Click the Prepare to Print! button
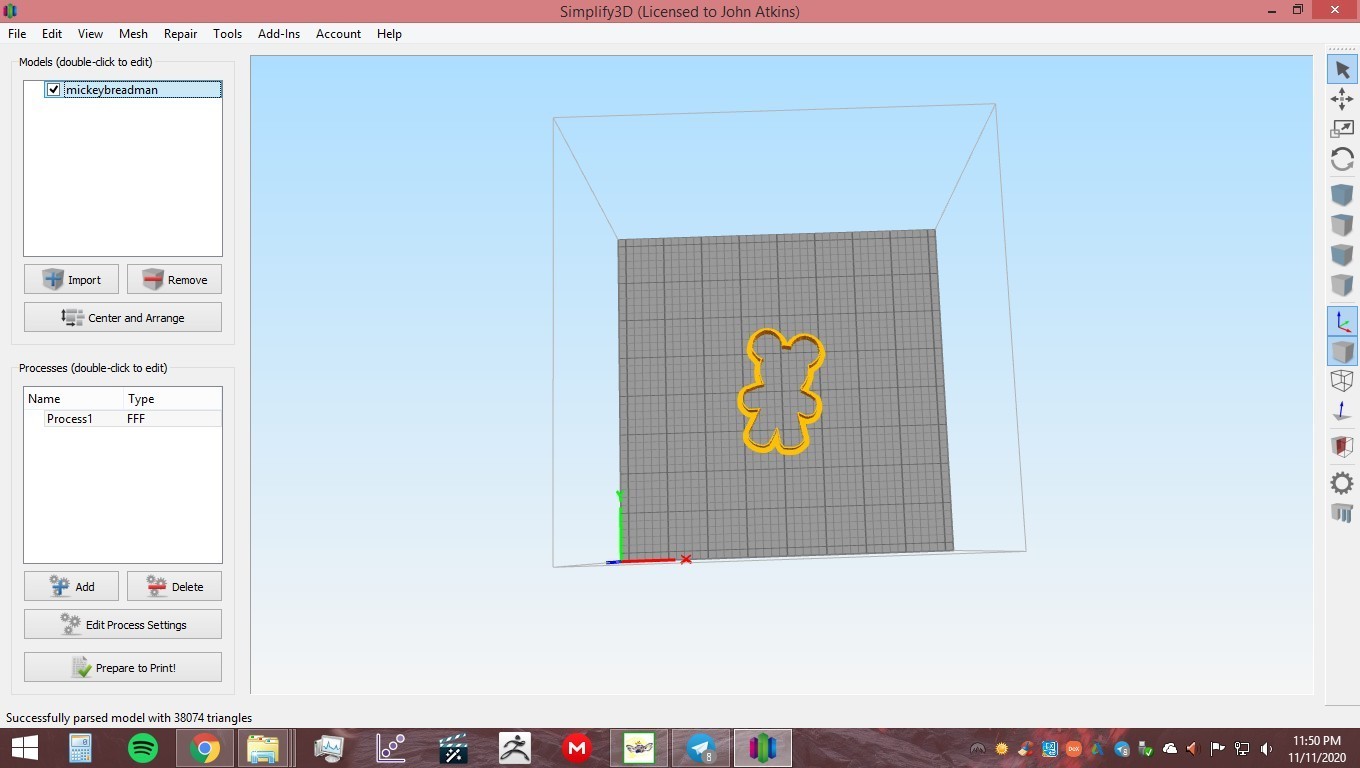Image resolution: width=1360 pixels, height=768 pixels. (123, 667)
